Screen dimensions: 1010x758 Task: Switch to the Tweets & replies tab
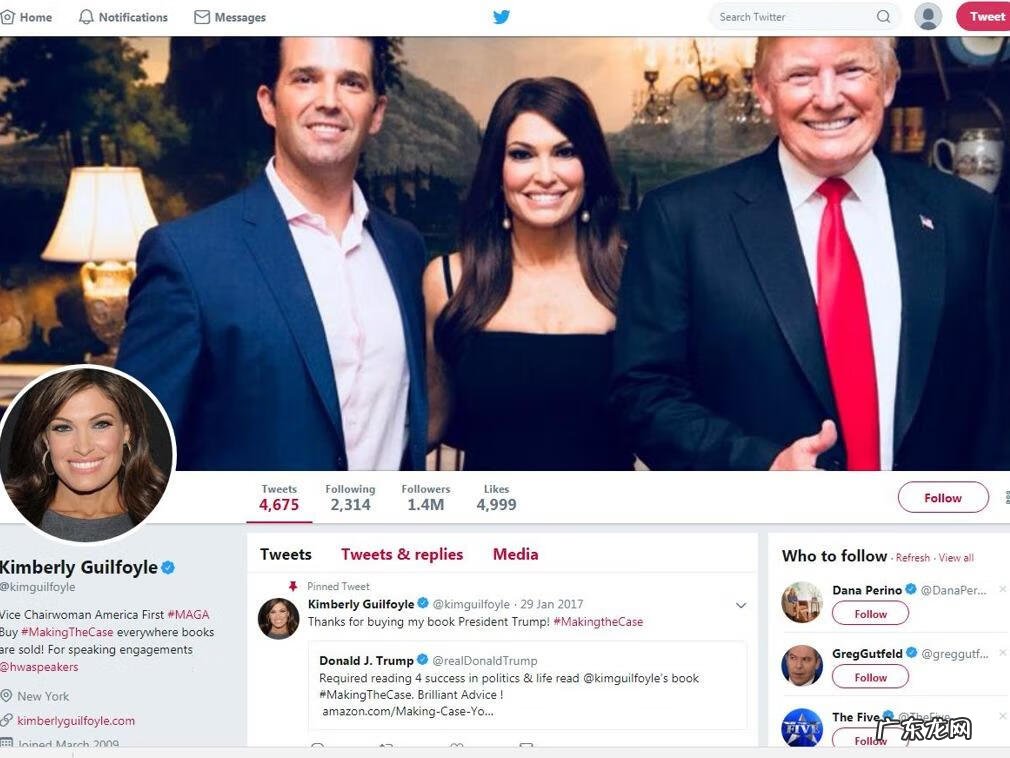pyautogui.click(x=402, y=554)
